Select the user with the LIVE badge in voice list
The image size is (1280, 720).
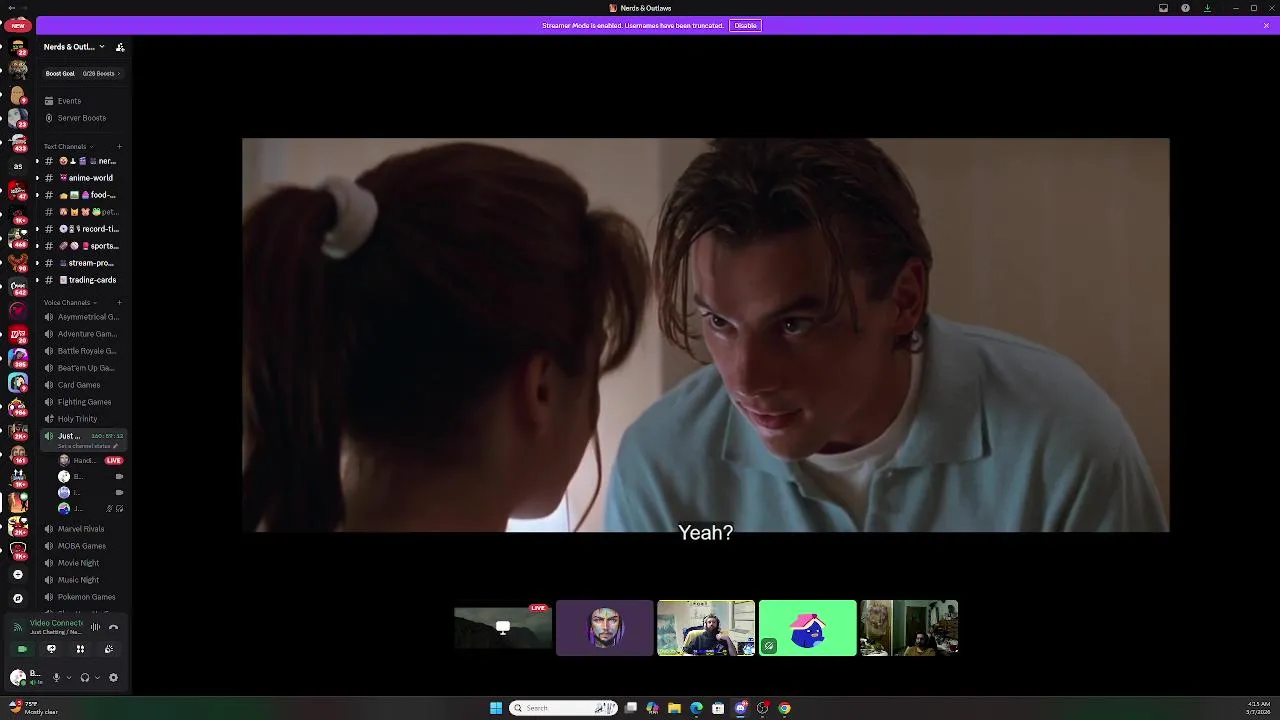click(x=91, y=461)
